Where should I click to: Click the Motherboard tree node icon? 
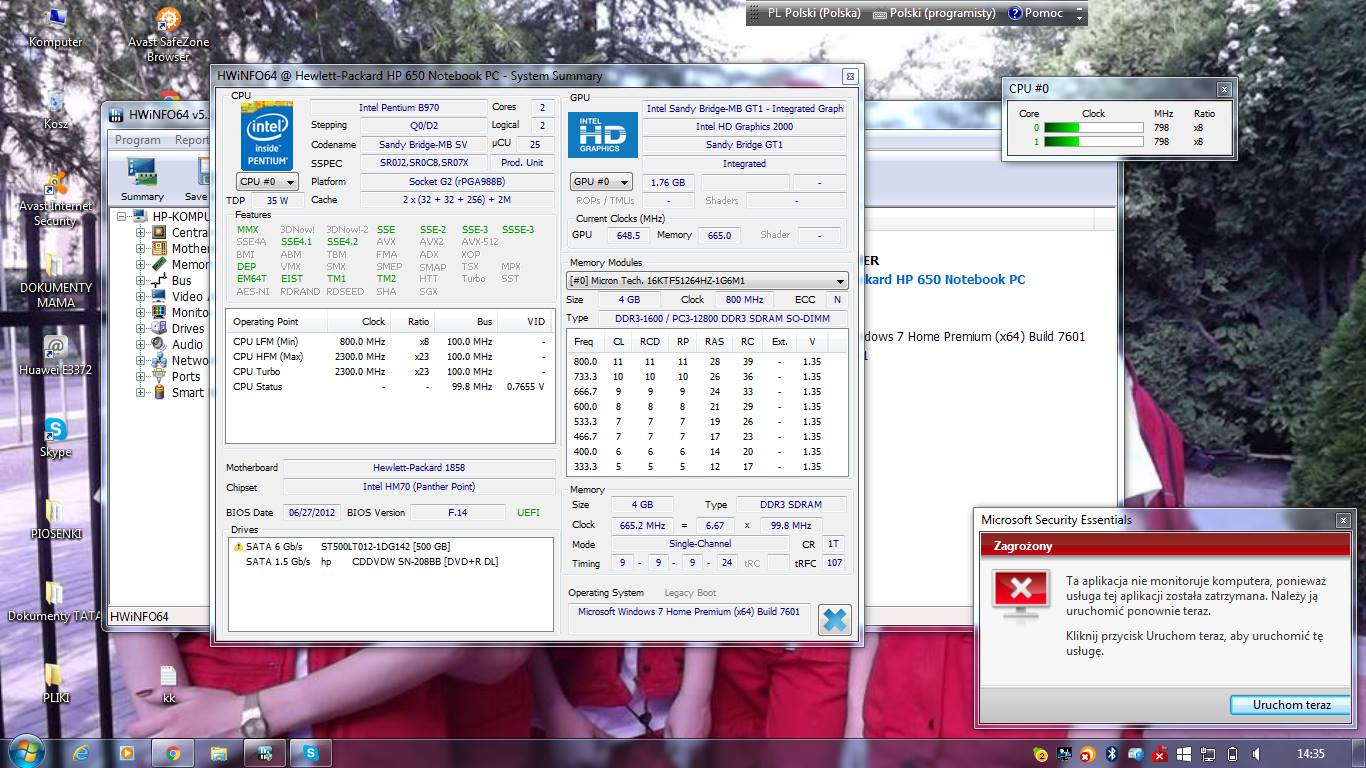tap(159, 248)
